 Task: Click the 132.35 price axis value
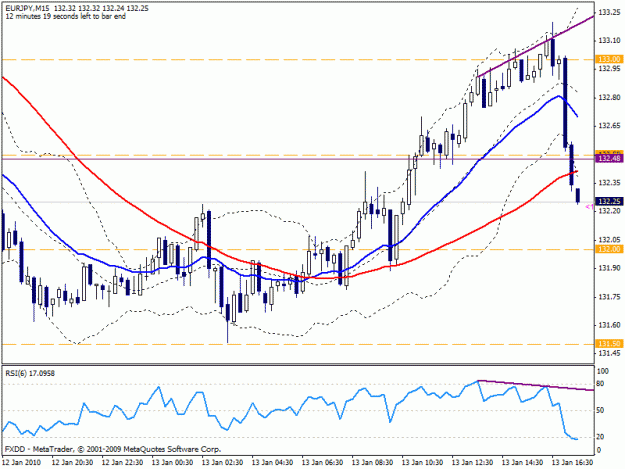609,183
